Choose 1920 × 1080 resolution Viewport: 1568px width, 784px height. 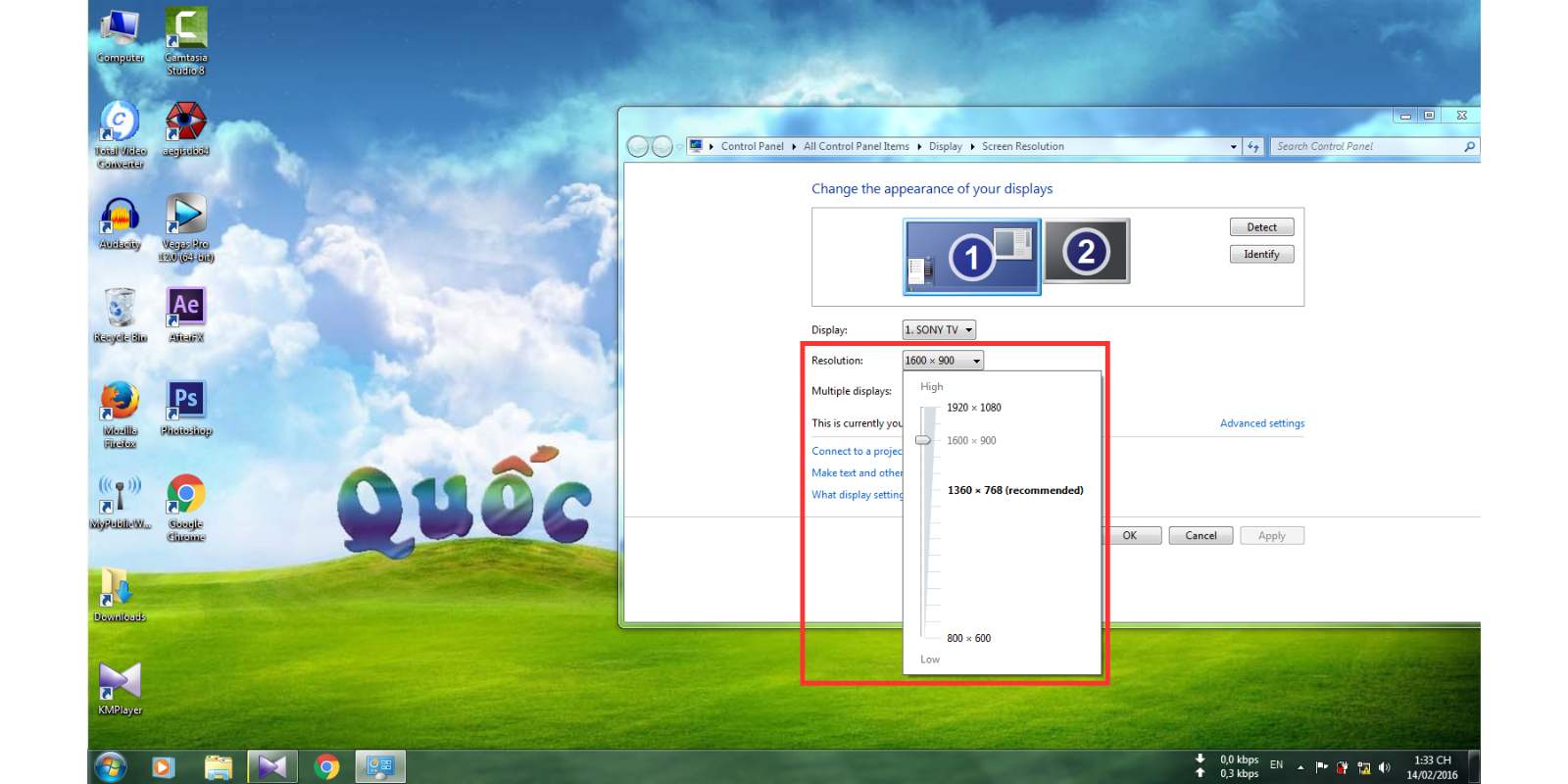click(974, 408)
